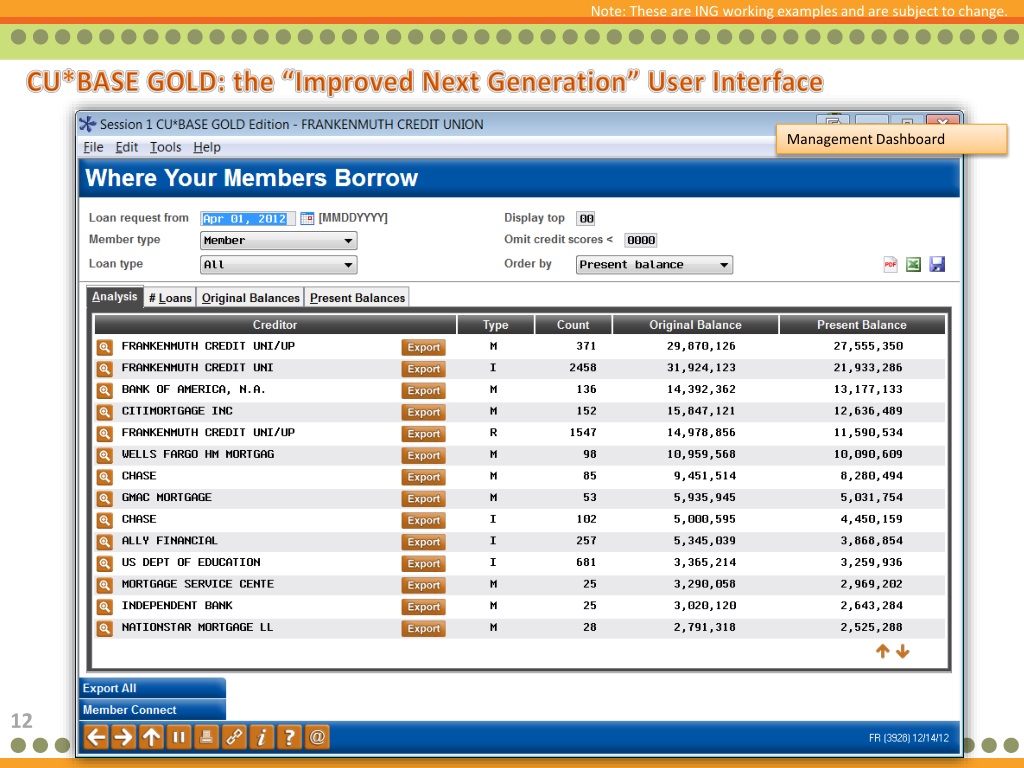Image resolution: width=1024 pixels, height=768 pixels.
Task: Click Export for BANK OF AMERICA row
Action: point(423,391)
